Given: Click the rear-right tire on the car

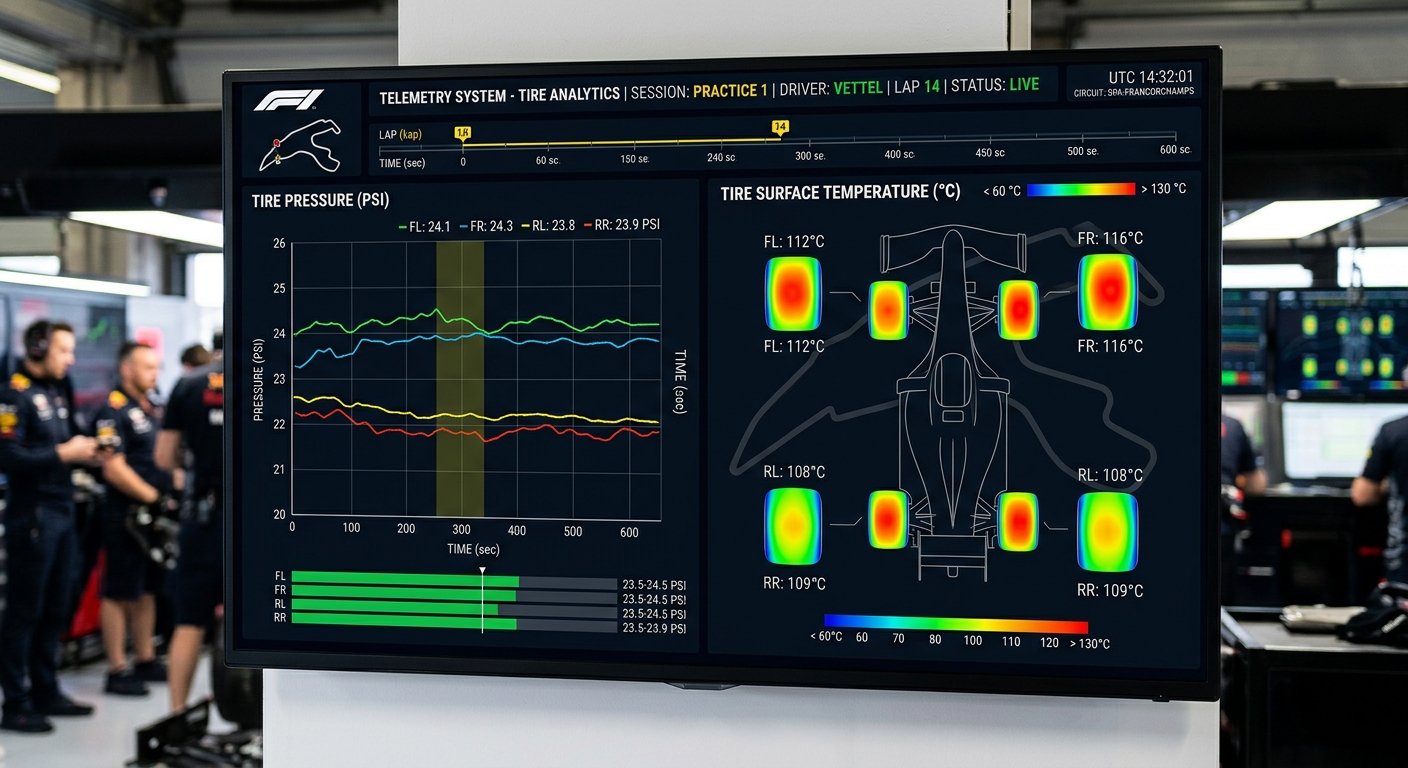Looking at the screenshot, I should [x=1018, y=521].
